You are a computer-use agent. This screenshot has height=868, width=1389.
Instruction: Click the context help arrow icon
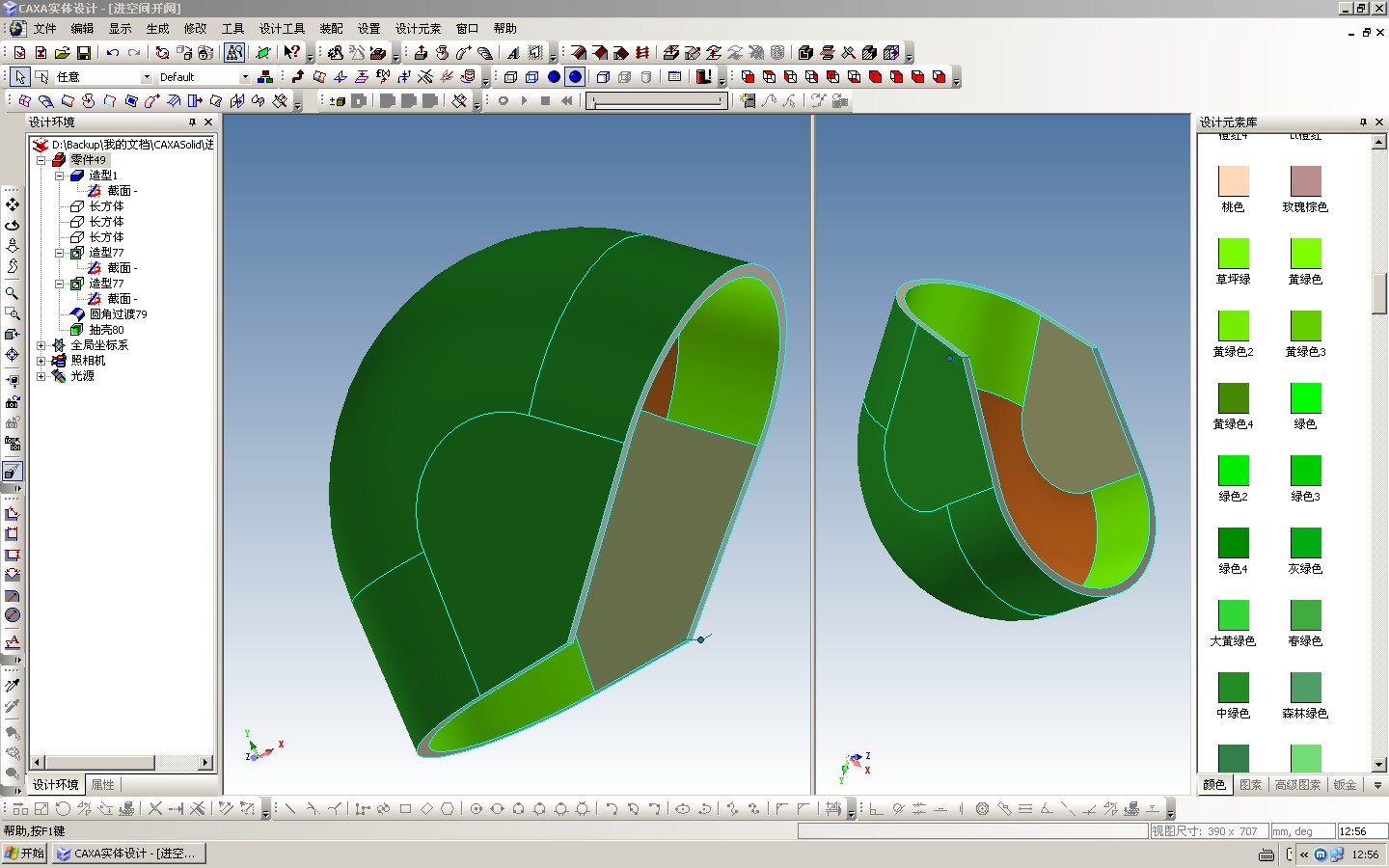click(292, 53)
